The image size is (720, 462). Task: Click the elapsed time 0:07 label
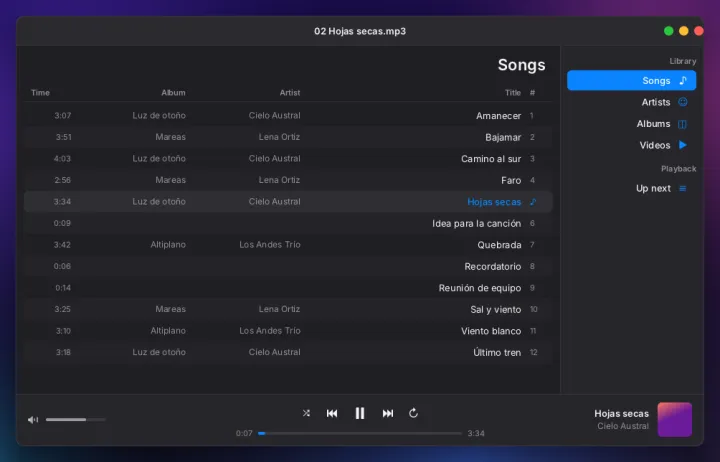click(x=244, y=433)
